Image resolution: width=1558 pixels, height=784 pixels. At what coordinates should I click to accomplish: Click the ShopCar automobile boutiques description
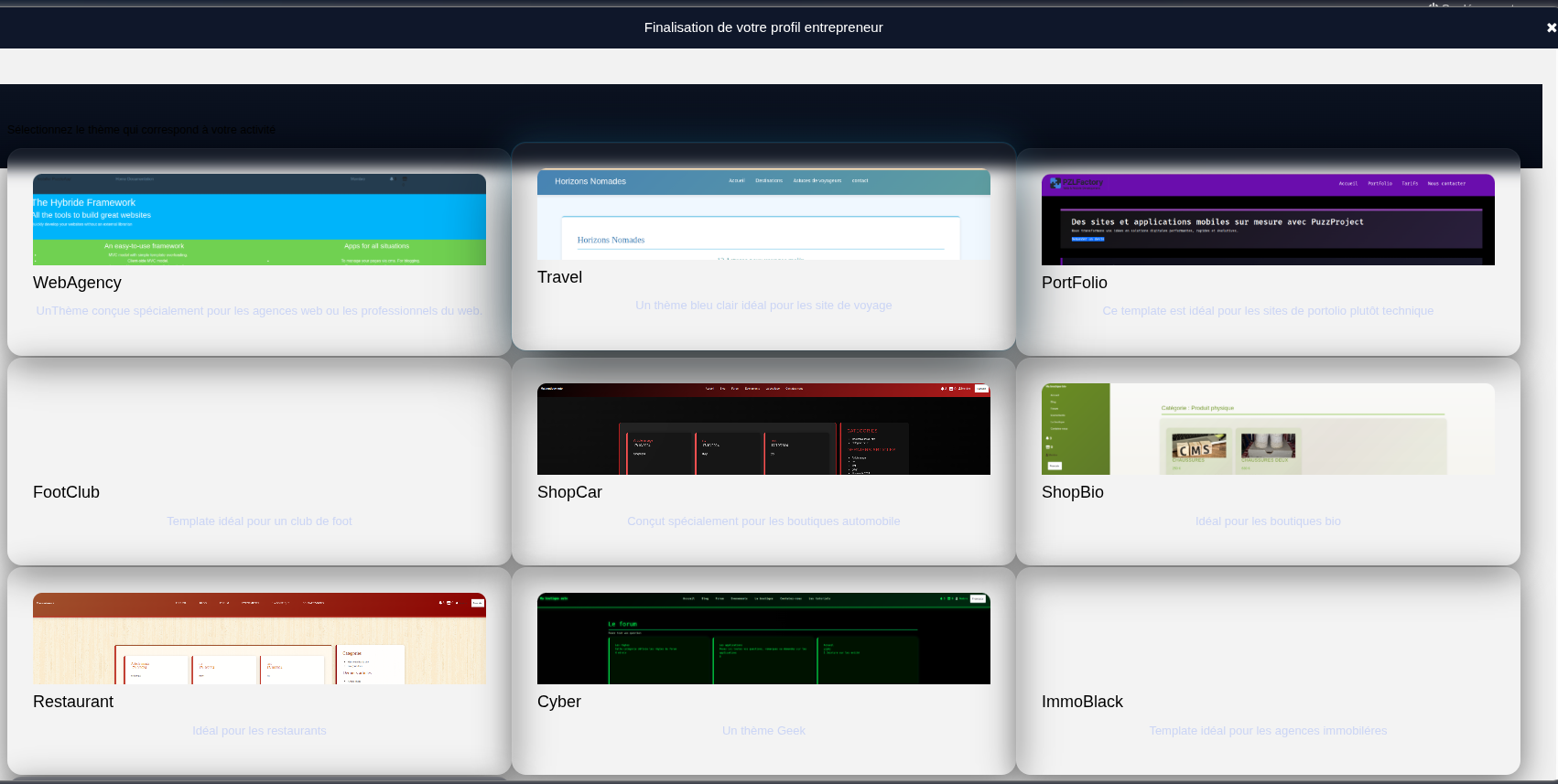point(763,521)
